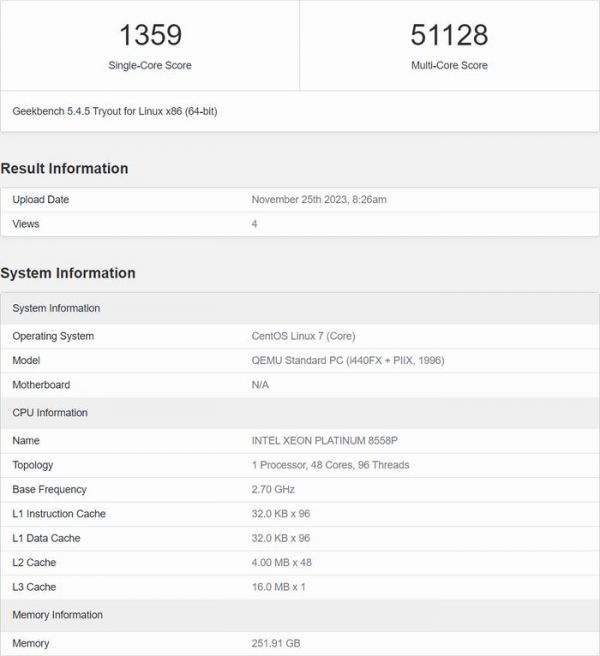
Task: Select the Memory value 251.91 GB
Action: coord(278,643)
